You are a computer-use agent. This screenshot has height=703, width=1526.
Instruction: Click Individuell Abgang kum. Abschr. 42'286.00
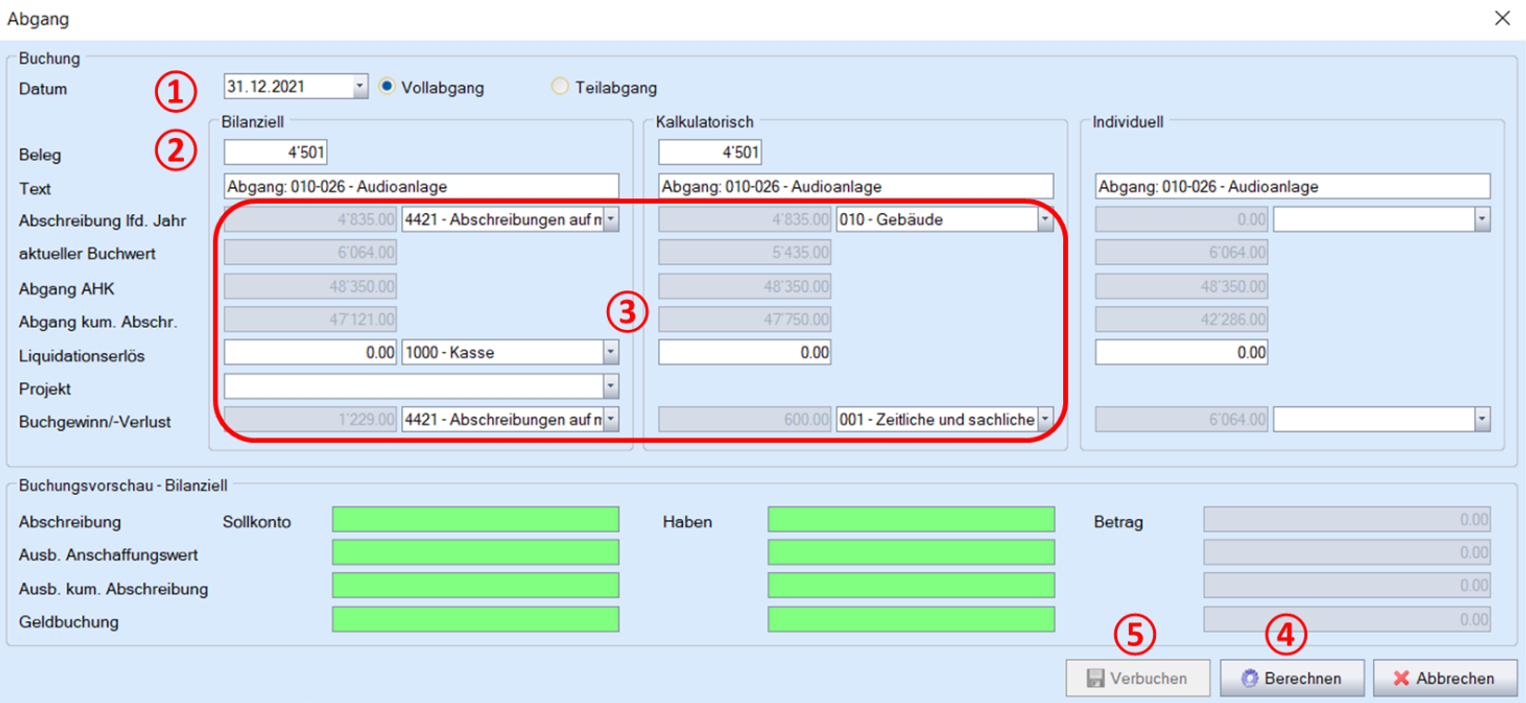coord(1182,320)
